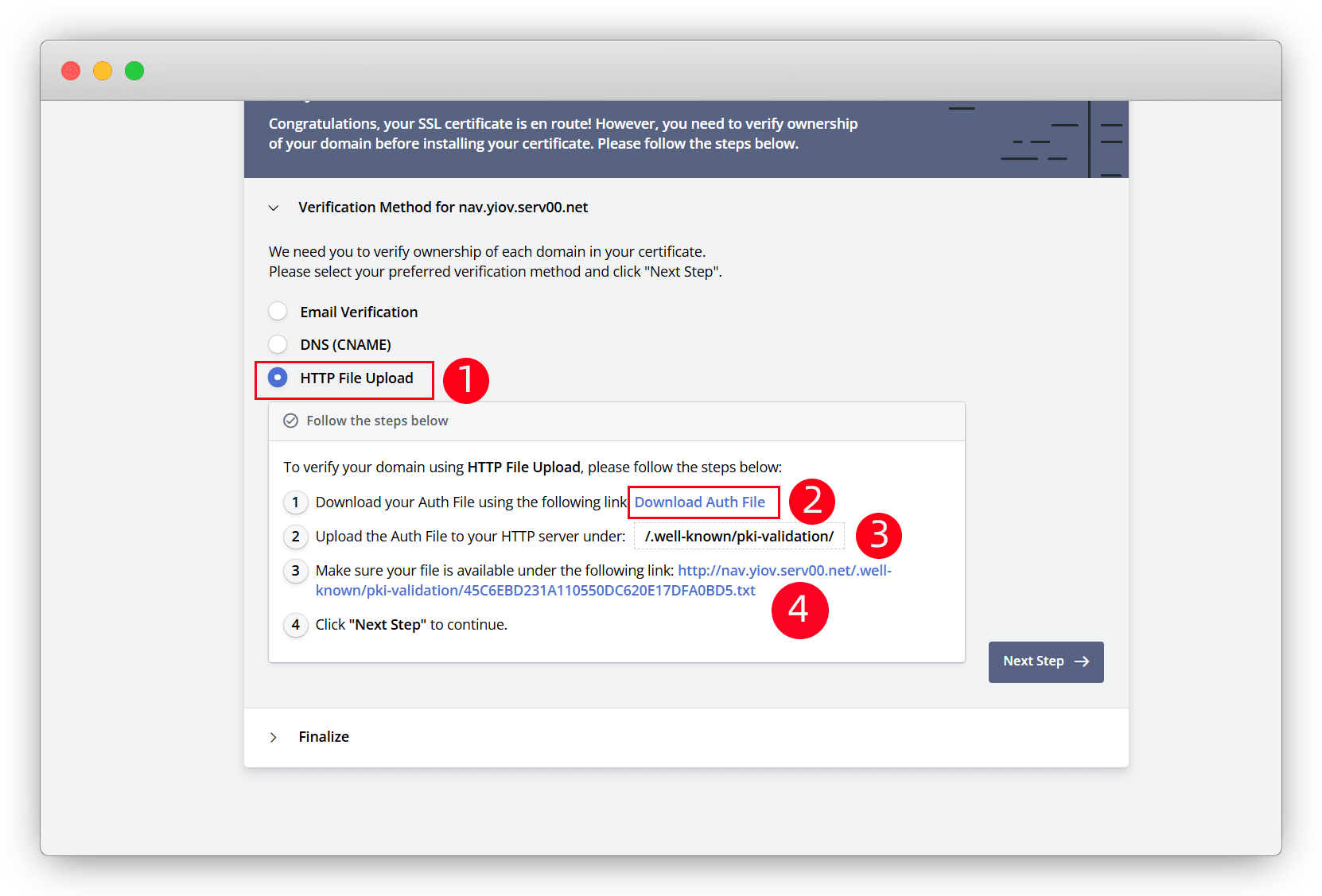This screenshot has width=1322, height=896.
Task: Click the step 1 number circle for Download
Action: pos(296,502)
